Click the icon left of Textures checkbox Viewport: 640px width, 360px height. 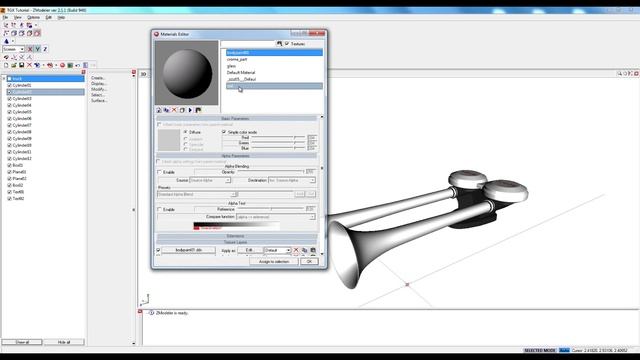click(280, 43)
